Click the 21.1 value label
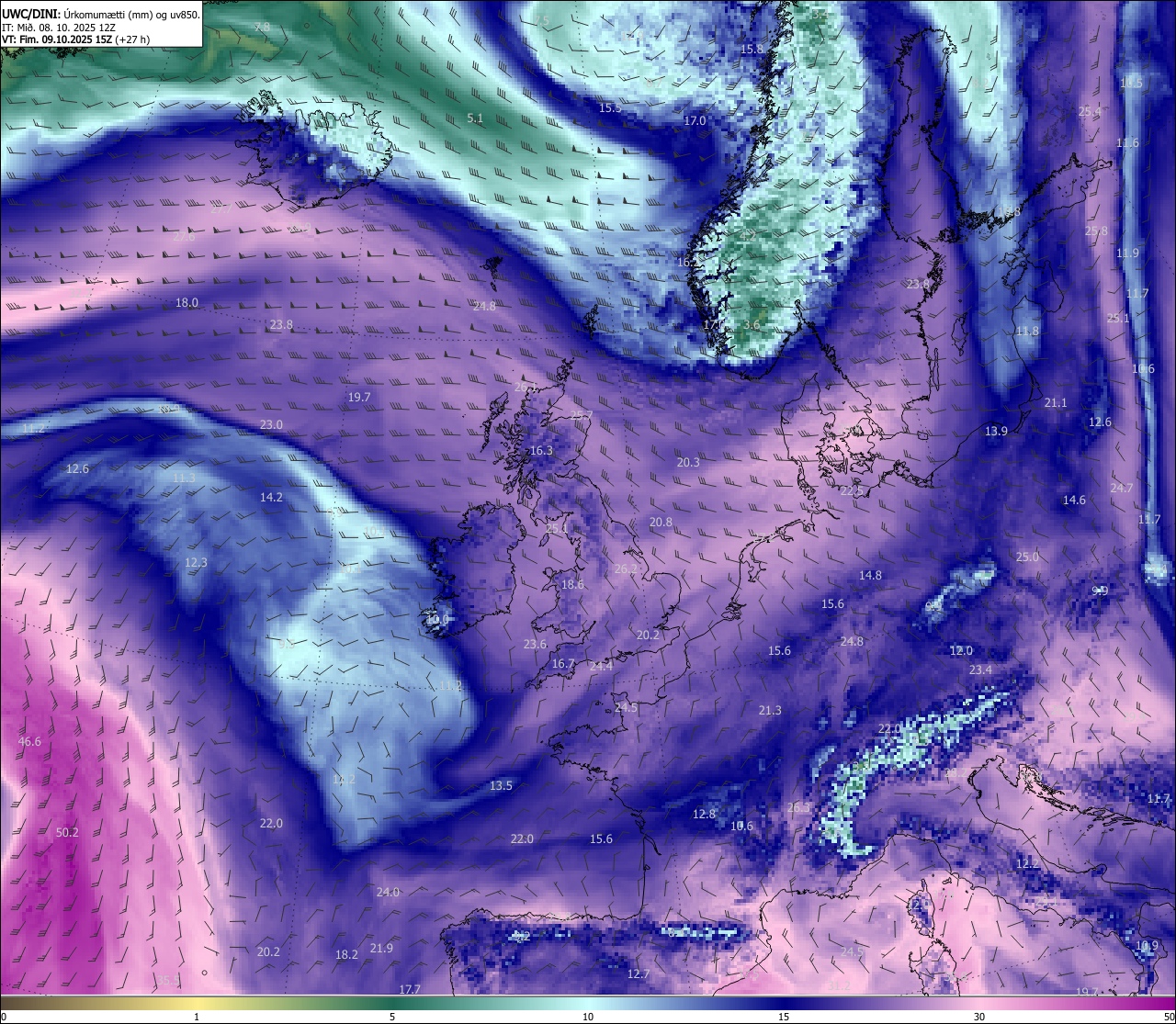 [1056, 402]
